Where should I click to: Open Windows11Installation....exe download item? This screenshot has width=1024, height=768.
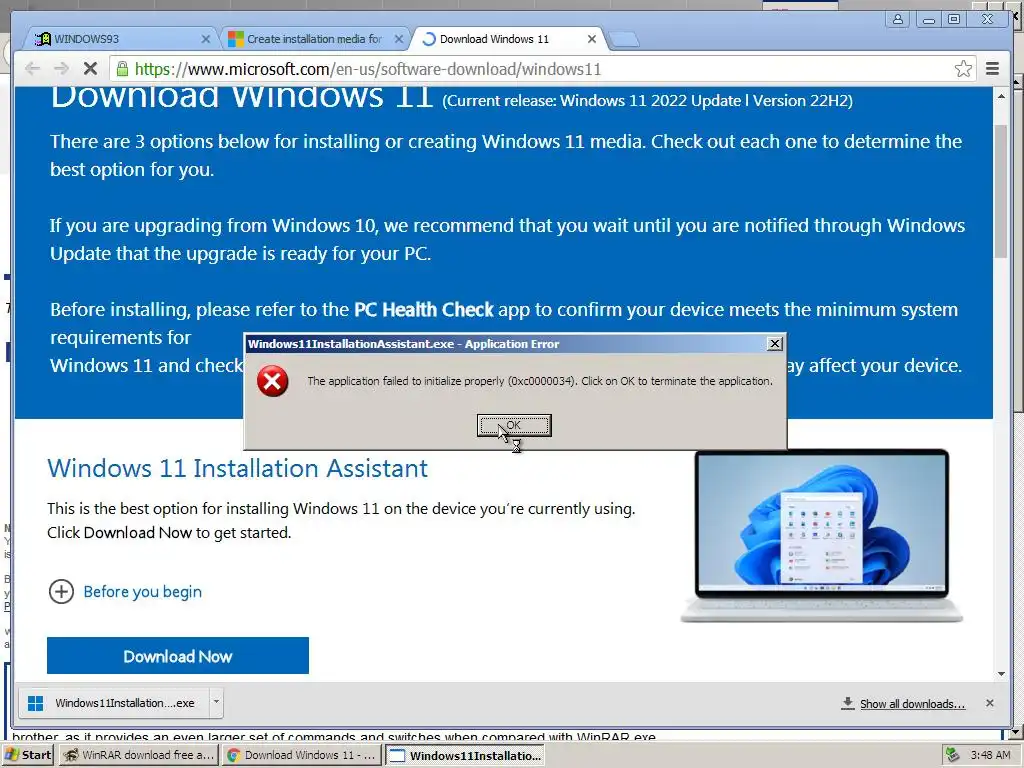coord(112,703)
